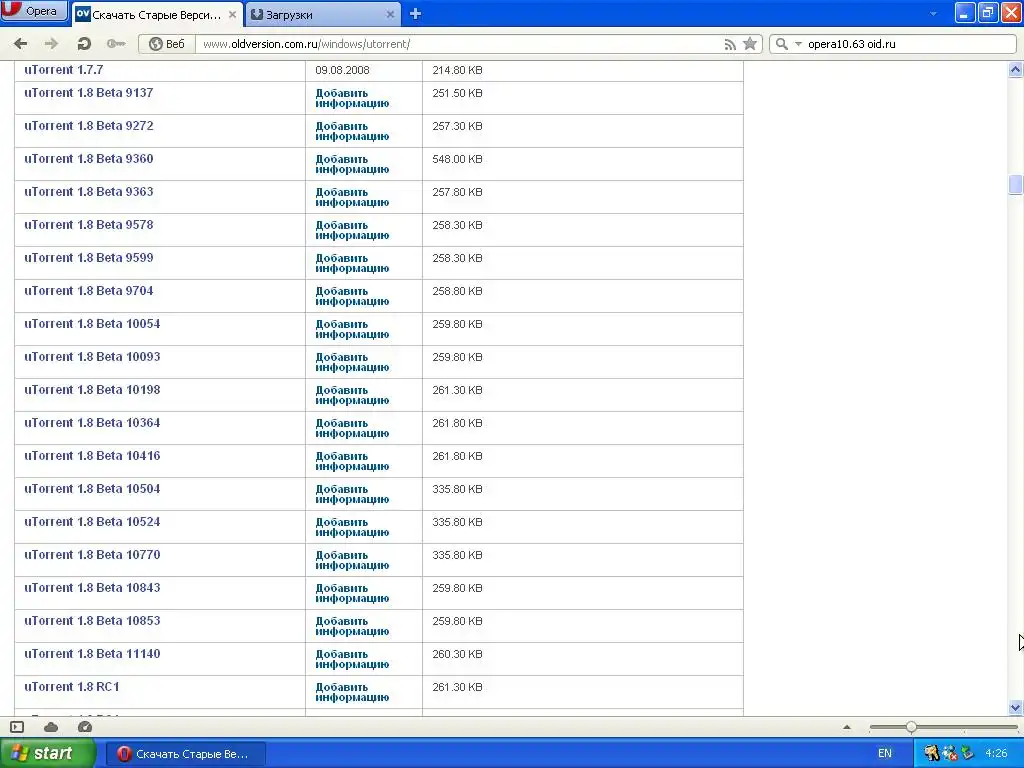Select the 214.80 KB size value
The image size is (1024, 768).
457,70
